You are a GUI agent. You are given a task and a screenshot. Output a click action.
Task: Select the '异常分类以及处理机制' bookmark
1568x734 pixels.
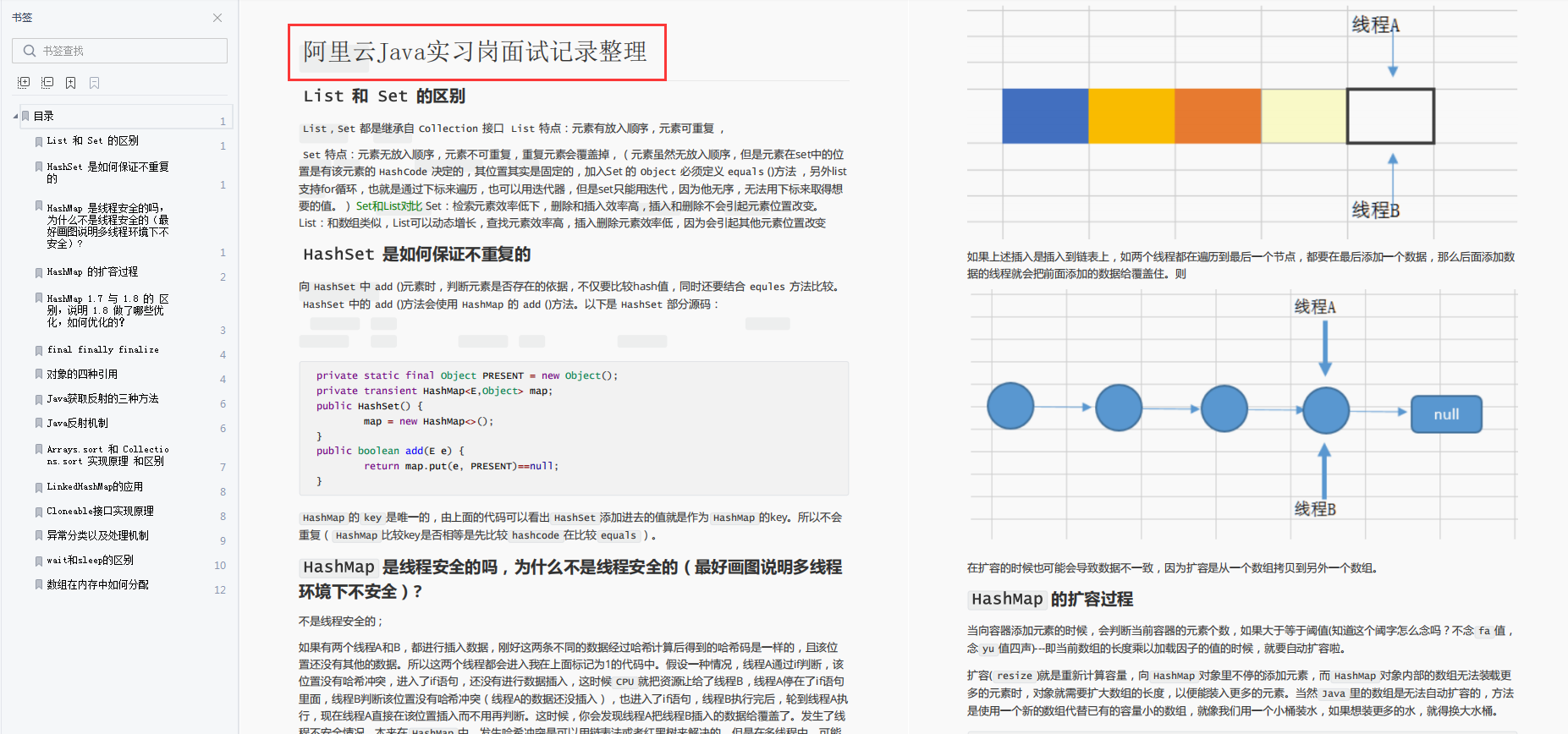[x=97, y=535]
